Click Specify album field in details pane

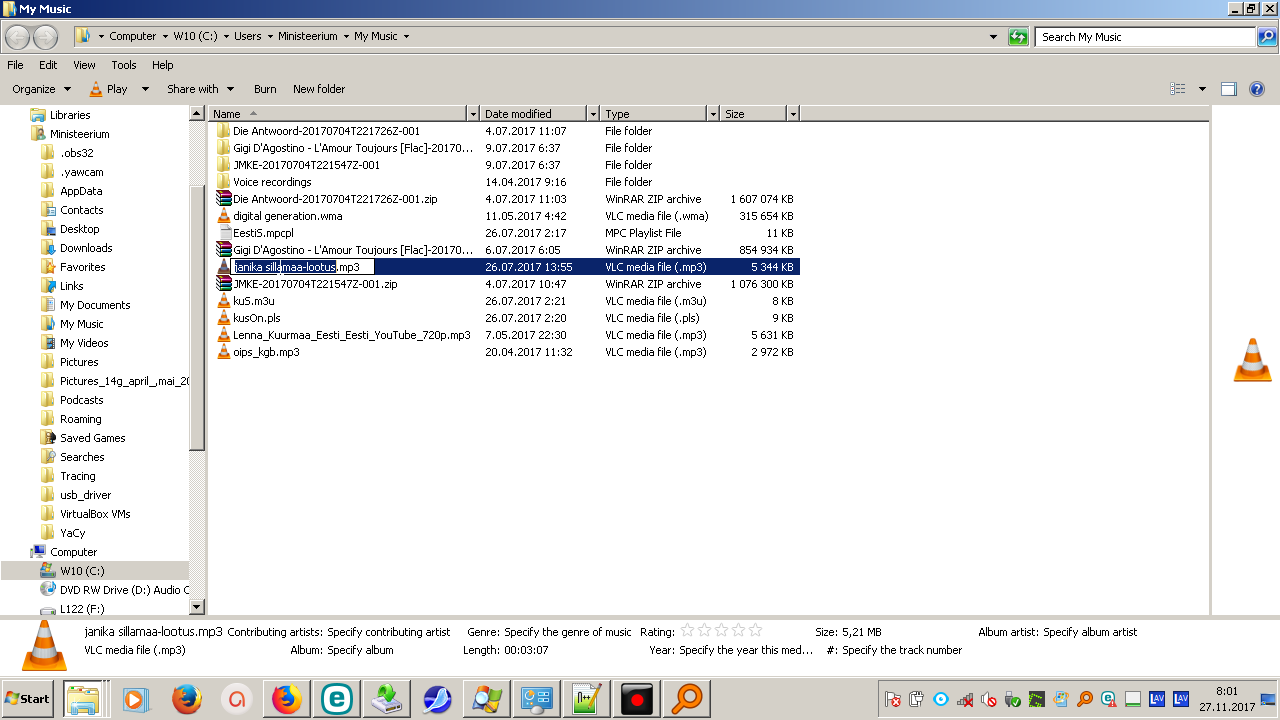[x=360, y=650]
